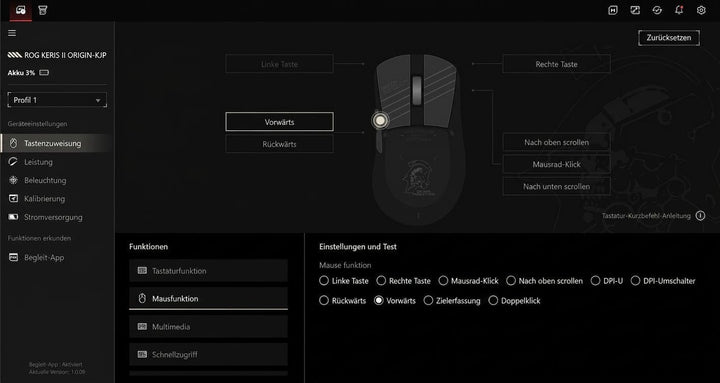The image size is (720, 383).
Task: Choose the Doppelklick radio option
Action: click(493, 301)
